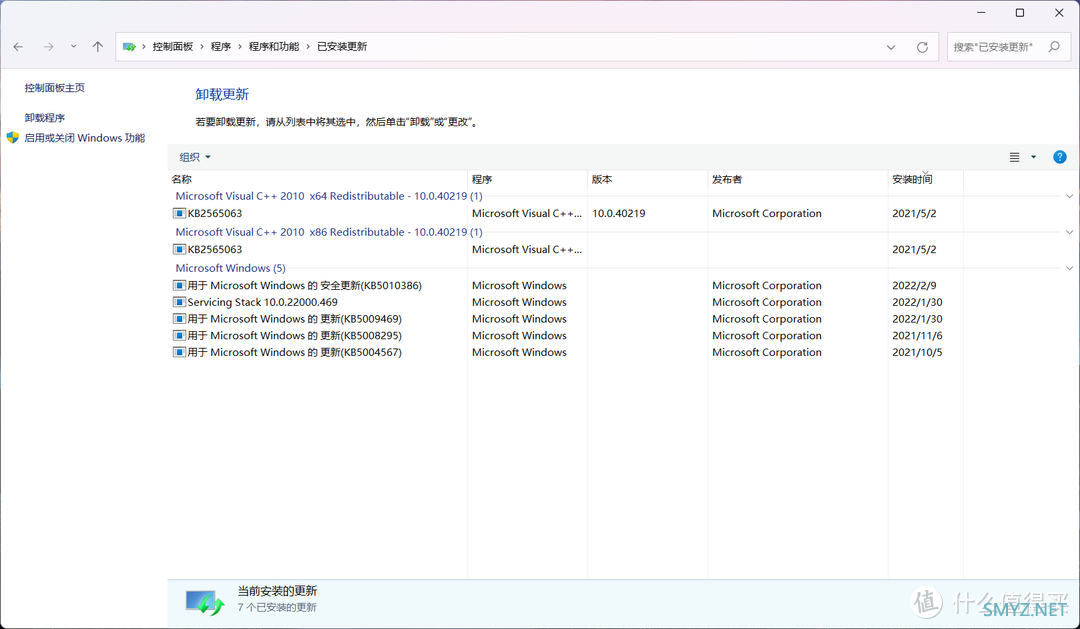Open 启用或关闭 Windows 功能 link
Viewport: 1080px width, 629px height.
[85, 138]
